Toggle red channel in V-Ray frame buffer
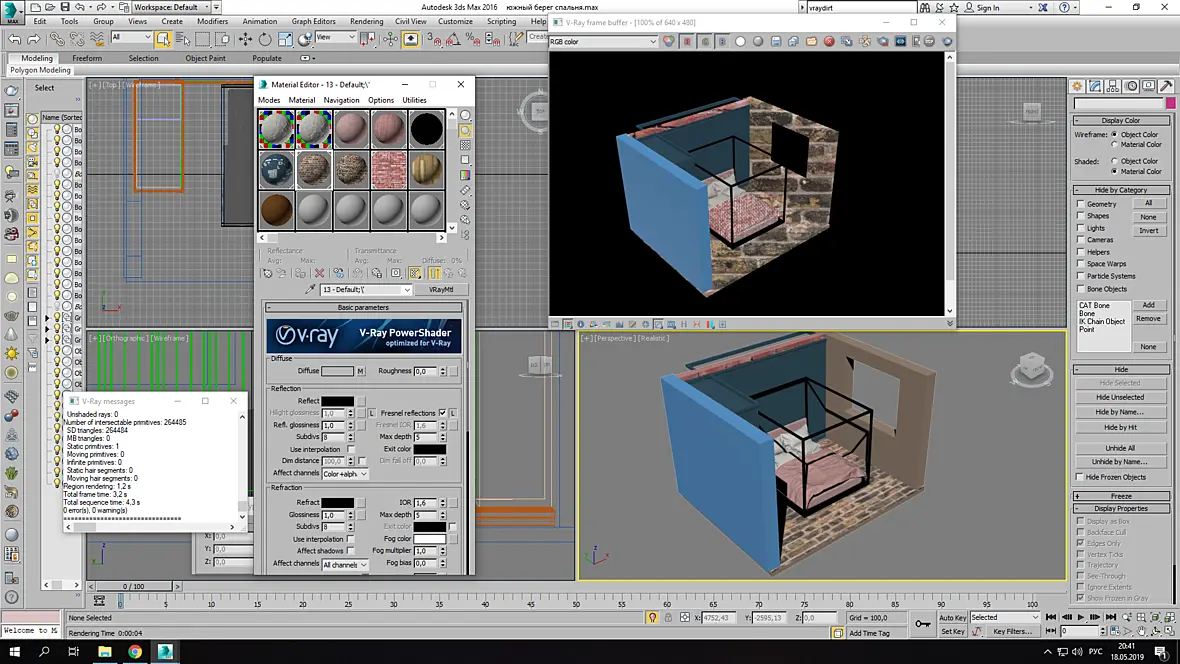 click(687, 41)
